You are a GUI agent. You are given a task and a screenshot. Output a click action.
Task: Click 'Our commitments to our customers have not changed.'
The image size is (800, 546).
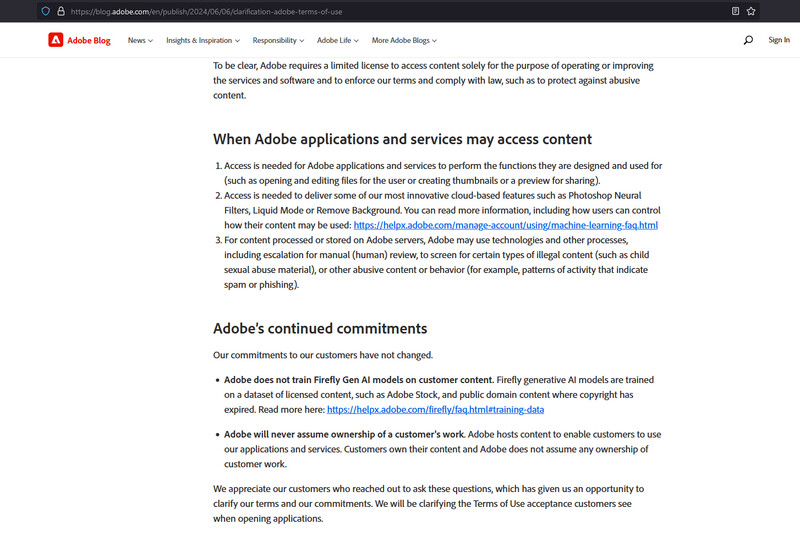pyautogui.click(x=323, y=355)
